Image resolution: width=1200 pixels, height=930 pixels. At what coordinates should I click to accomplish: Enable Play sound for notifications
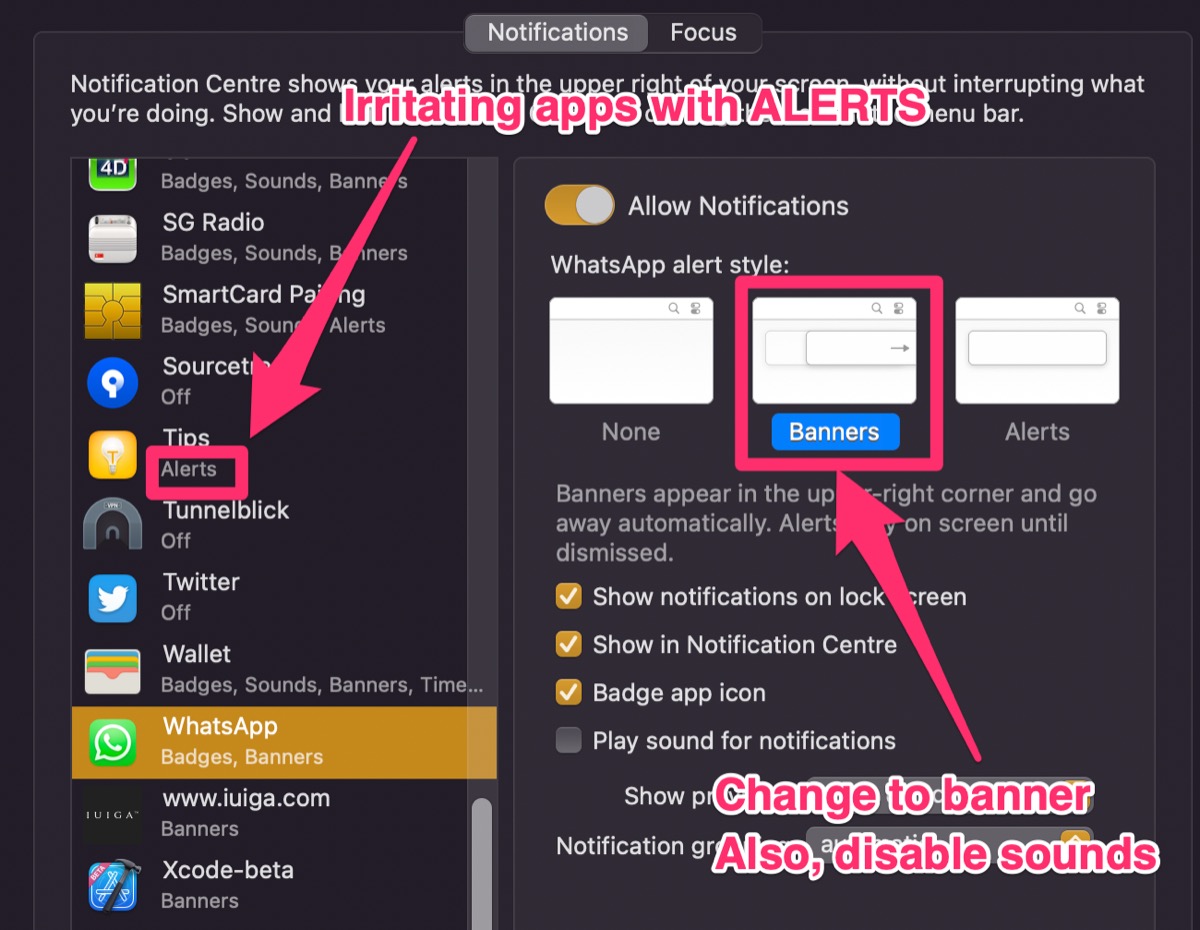pyautogui.click(x=569, y=741)
